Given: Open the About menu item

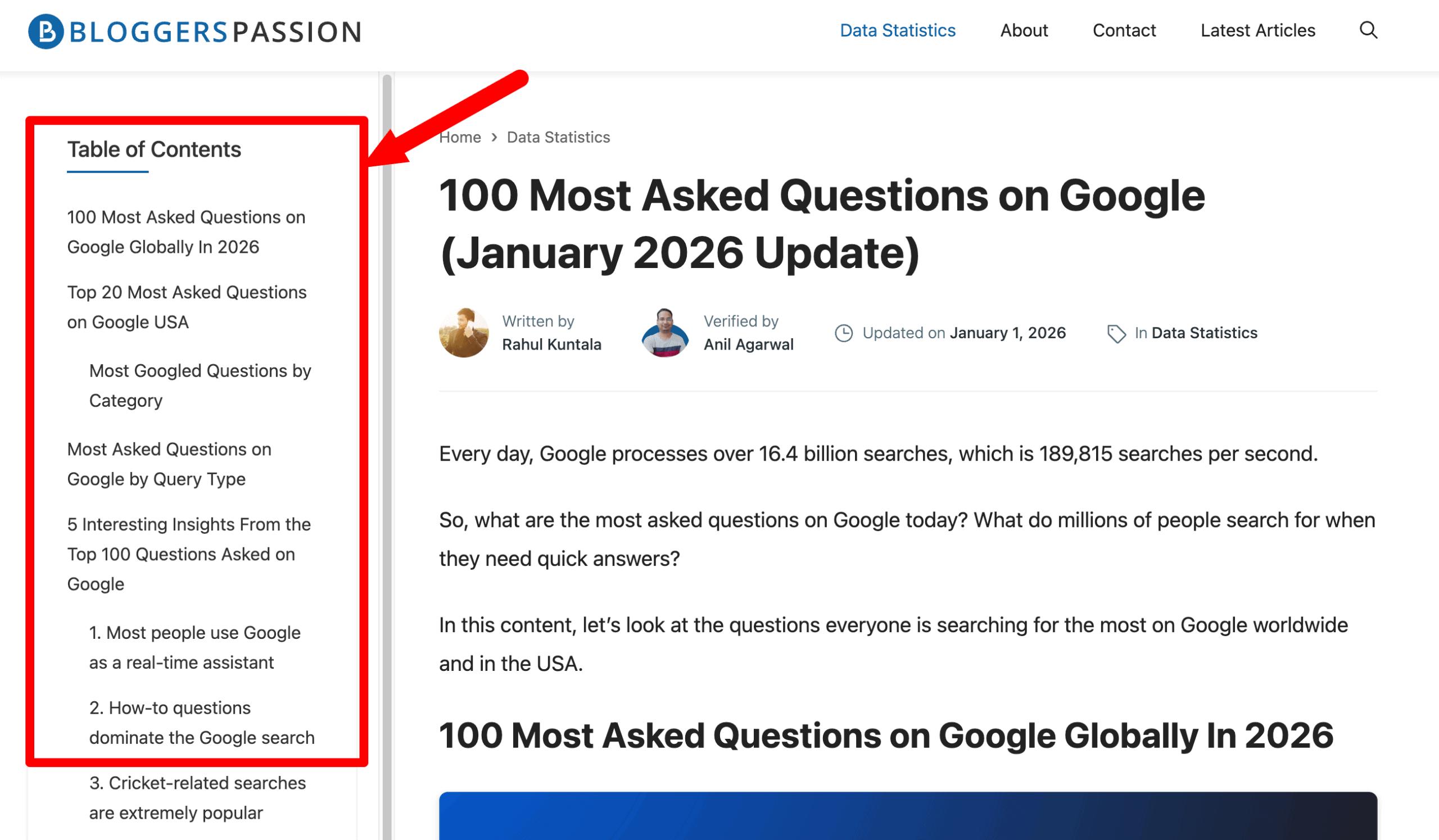Looking at the screenshot, I should (1024, 30).
